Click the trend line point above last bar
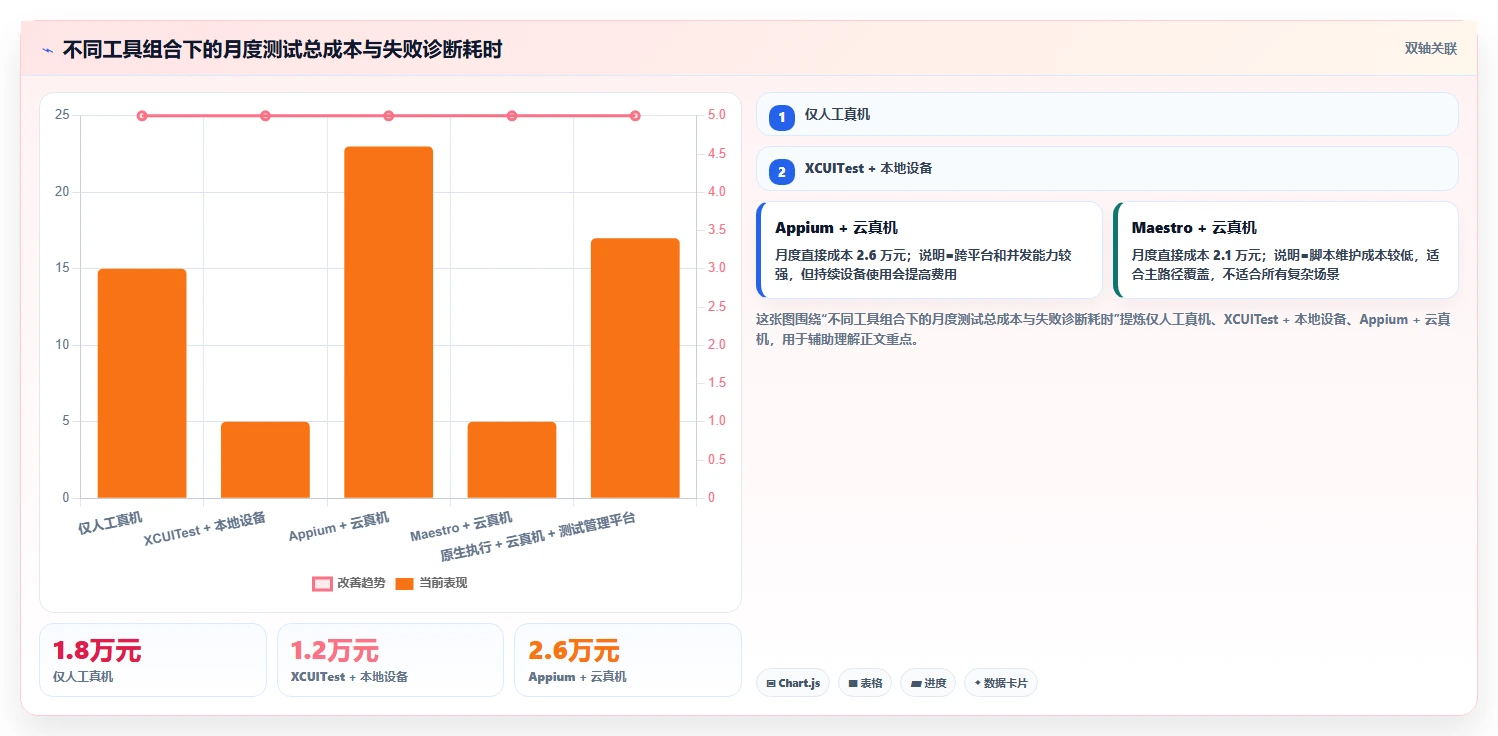1498x736 pixels. (x=635, y=116)
